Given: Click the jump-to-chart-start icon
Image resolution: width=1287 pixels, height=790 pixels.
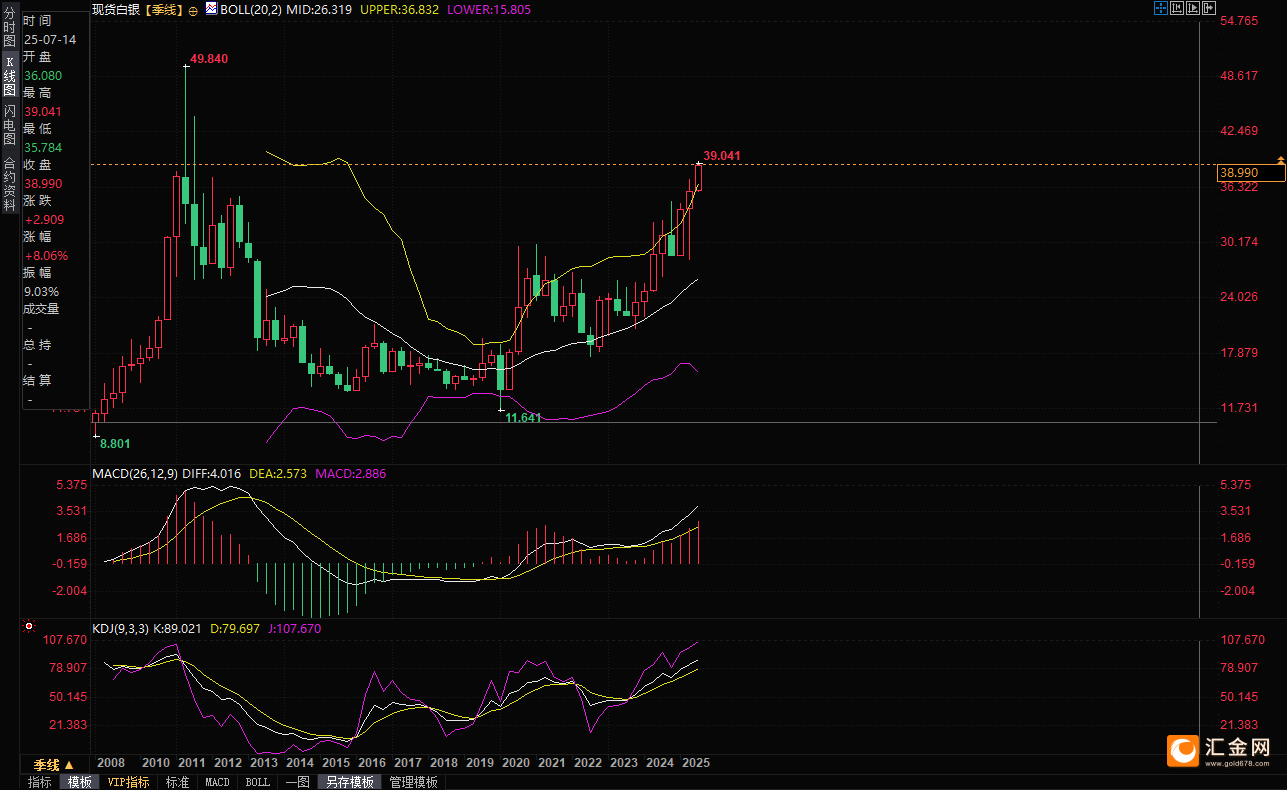Looking at the screenshot, I should pyautogui.click(x=1176, y=9).
